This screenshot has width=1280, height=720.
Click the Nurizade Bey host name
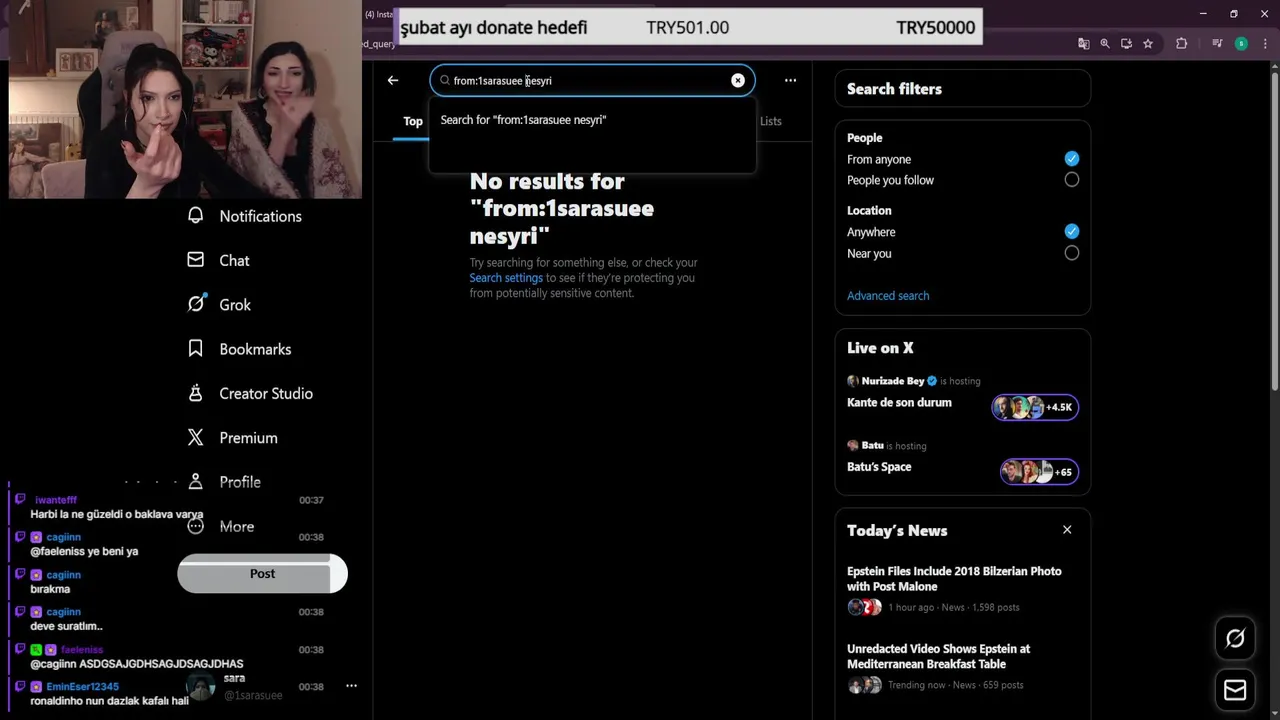tap(893, 381)
